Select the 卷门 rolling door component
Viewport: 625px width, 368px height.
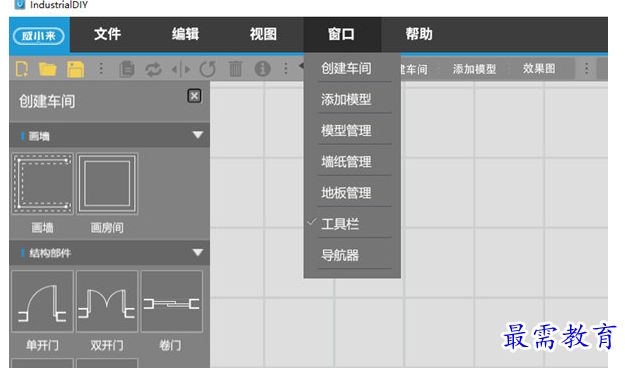172,301
